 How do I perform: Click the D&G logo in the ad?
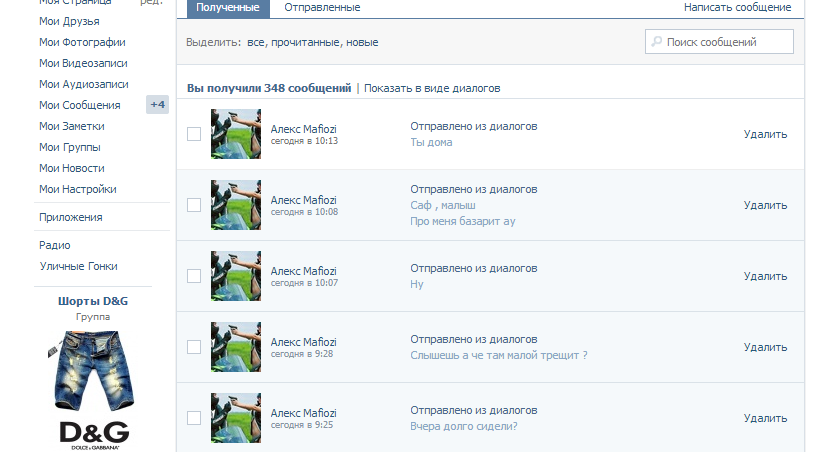(94, 435)
